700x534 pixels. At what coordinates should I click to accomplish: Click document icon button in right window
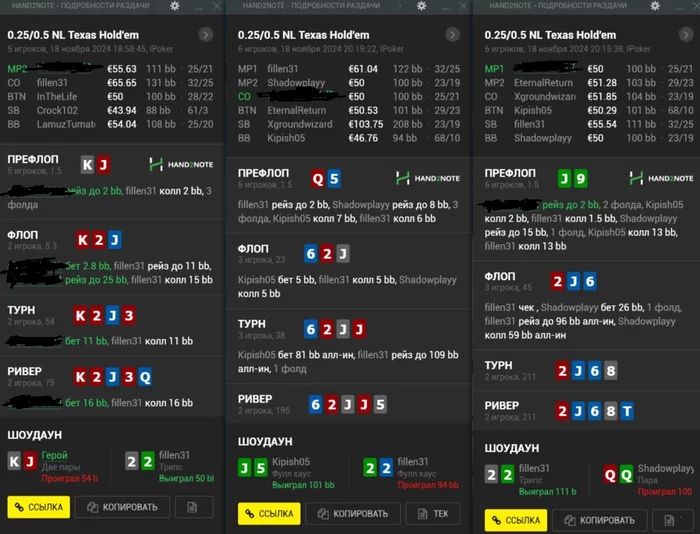673,520
